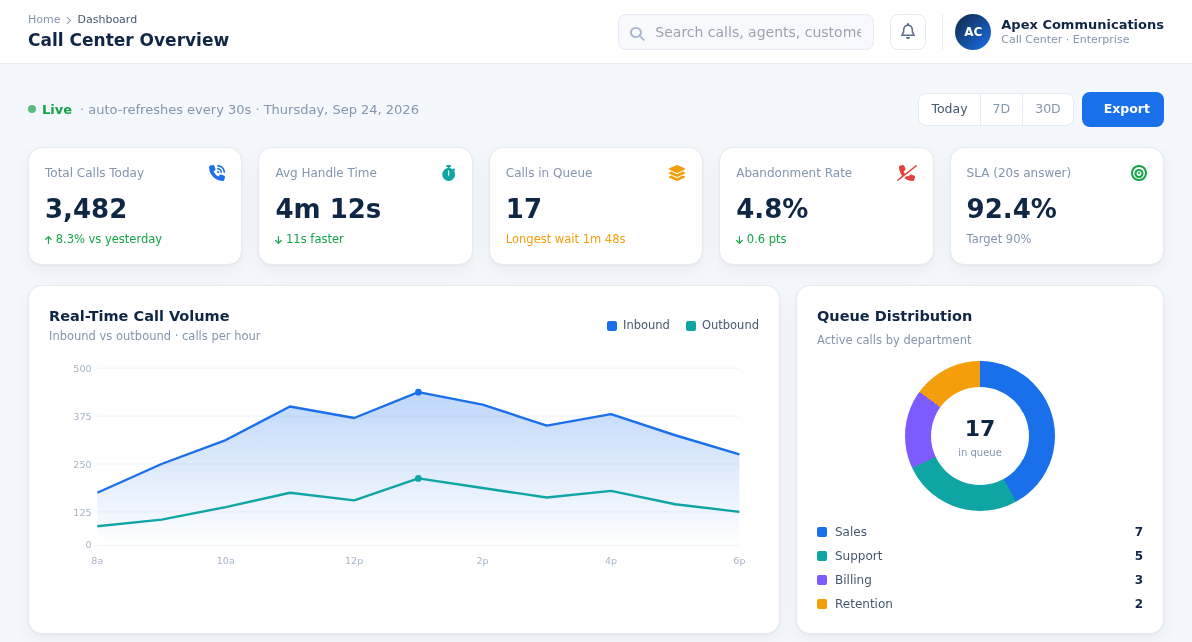Click the Target 90% text

click(x=999, y=239)
